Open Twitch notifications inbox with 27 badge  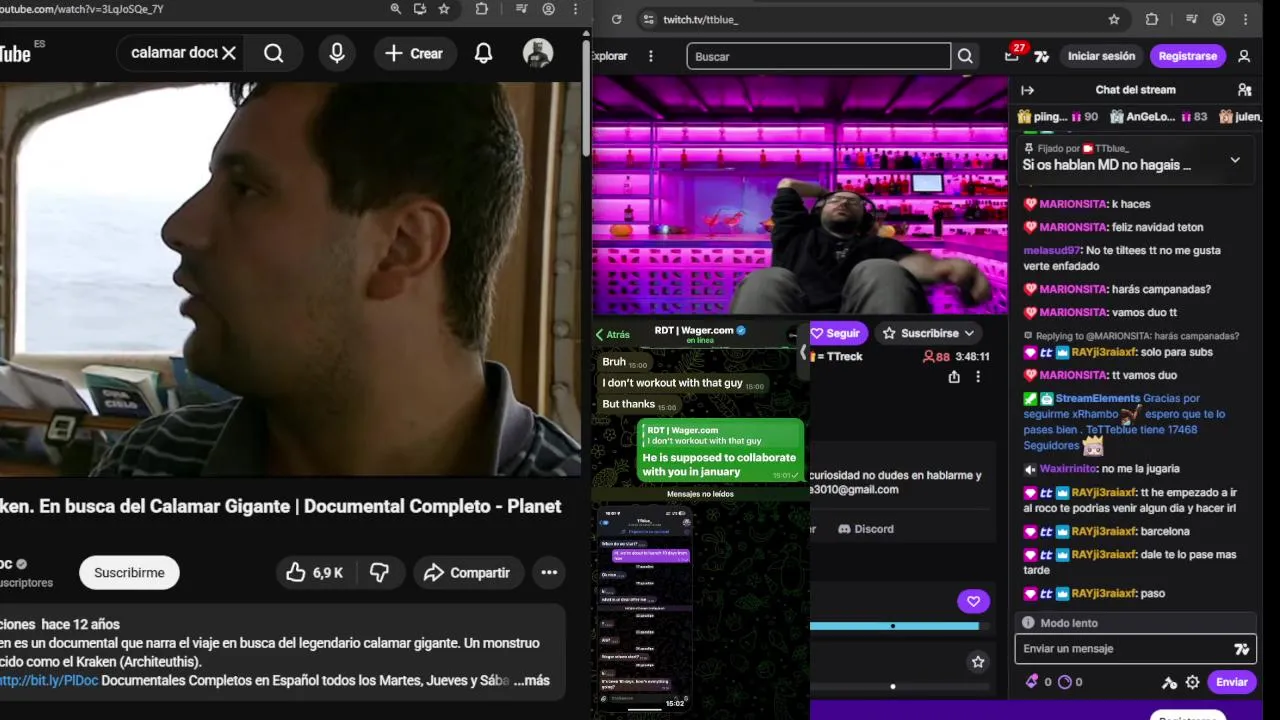[1012, 56]
